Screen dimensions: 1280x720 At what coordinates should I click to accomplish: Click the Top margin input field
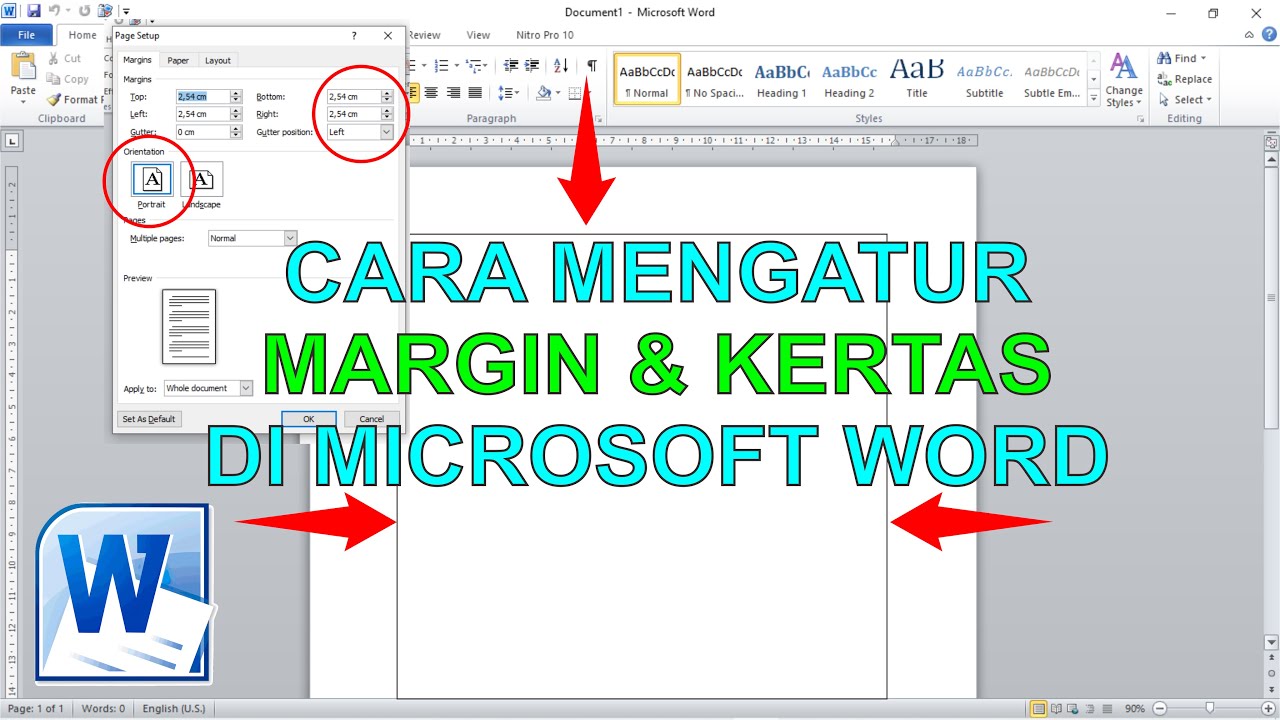pyautogui.click(x=203, y=97)
